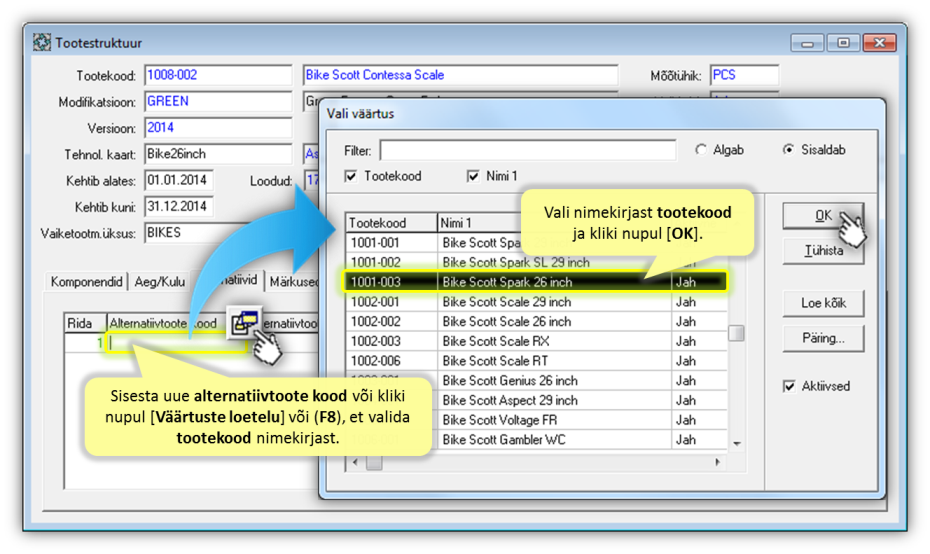Sort by Tootekood column header
The image size is (930, 554).
391,223
